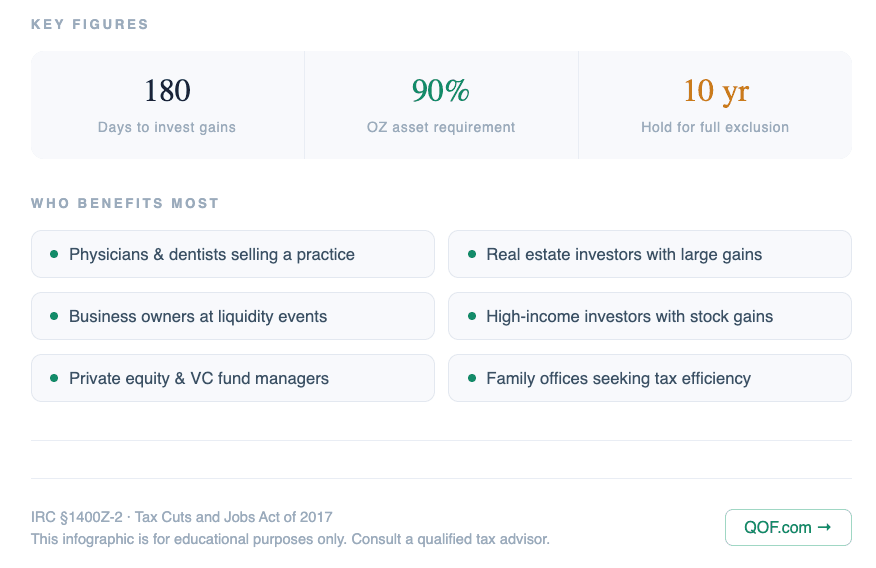Image resolution: width=876 pixels, height=568 pixels.
Task: Click the OZ asset requirement label
Action: pos(441,127)
